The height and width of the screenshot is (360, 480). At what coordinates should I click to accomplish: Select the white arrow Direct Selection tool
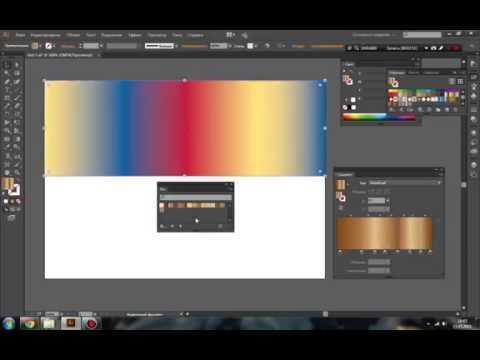pyautogui.click(x=17, y=65)
